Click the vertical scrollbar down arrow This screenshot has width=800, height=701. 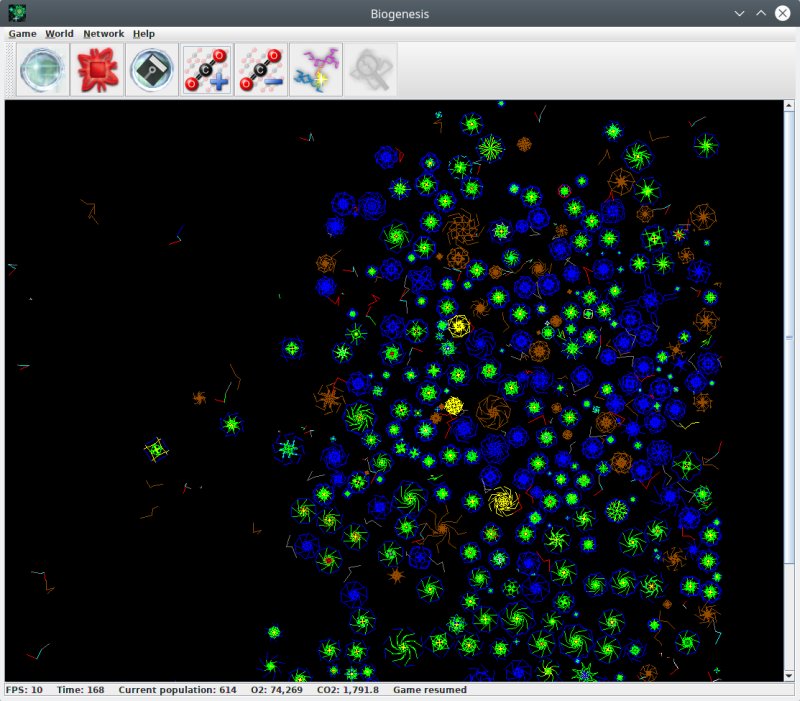(x=790, y=676)
